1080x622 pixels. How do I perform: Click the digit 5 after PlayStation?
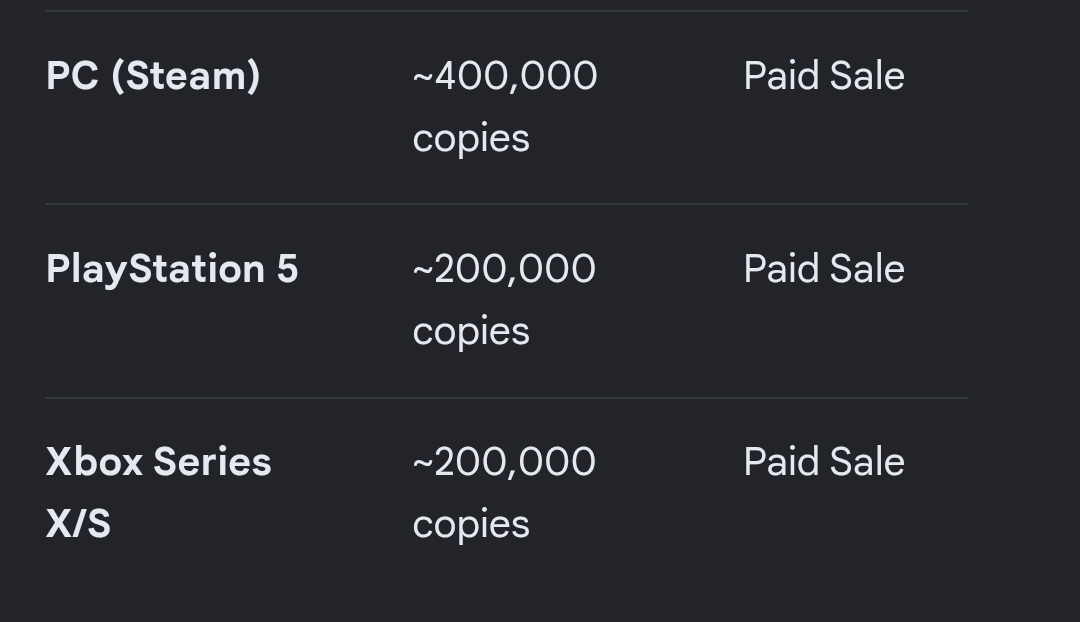(x=287, y=269)
